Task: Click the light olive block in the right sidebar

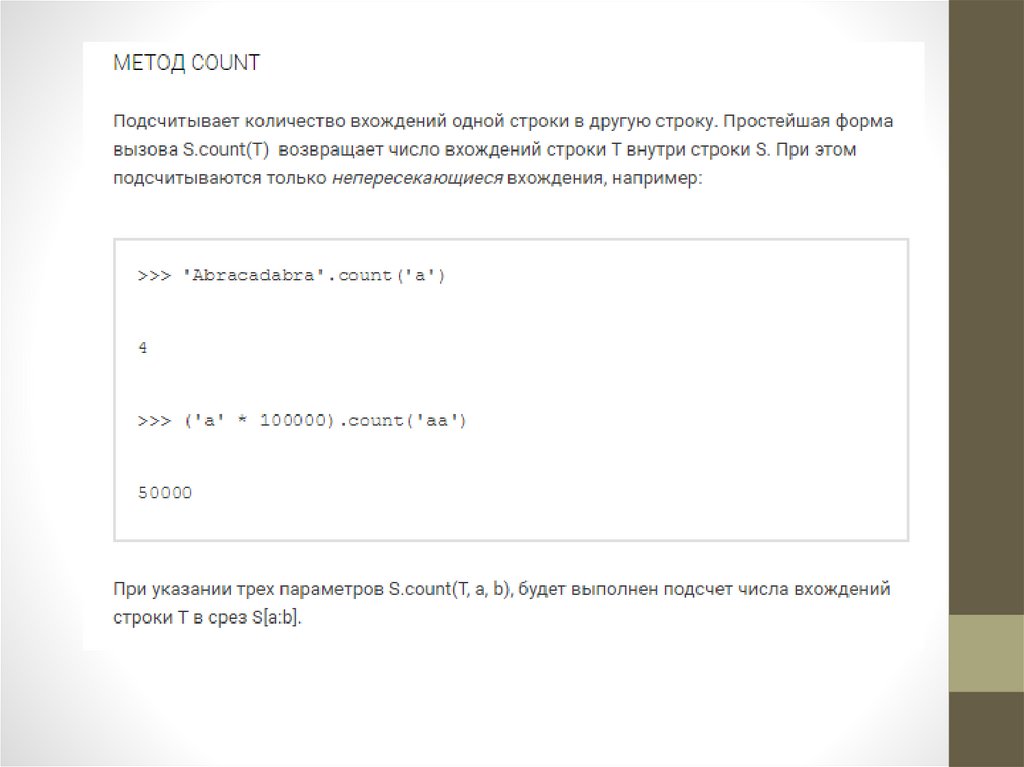Action: click(986, 653)
